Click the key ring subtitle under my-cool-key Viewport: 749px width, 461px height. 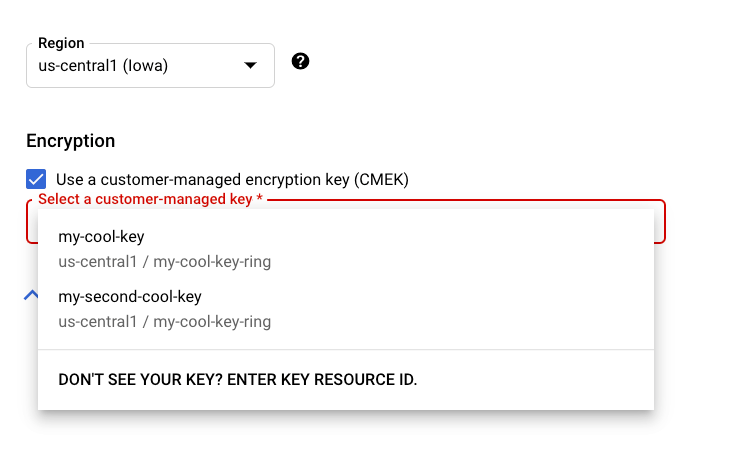point(165,262)
